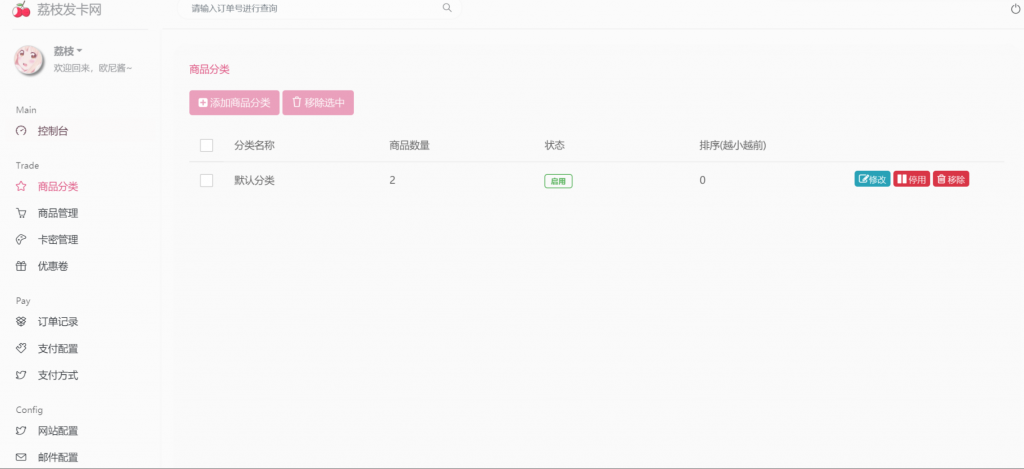The width and height of the screenshot is (1024, 469).
Task: Toggle the select-all header checkbox
Action: pos(206,146)
